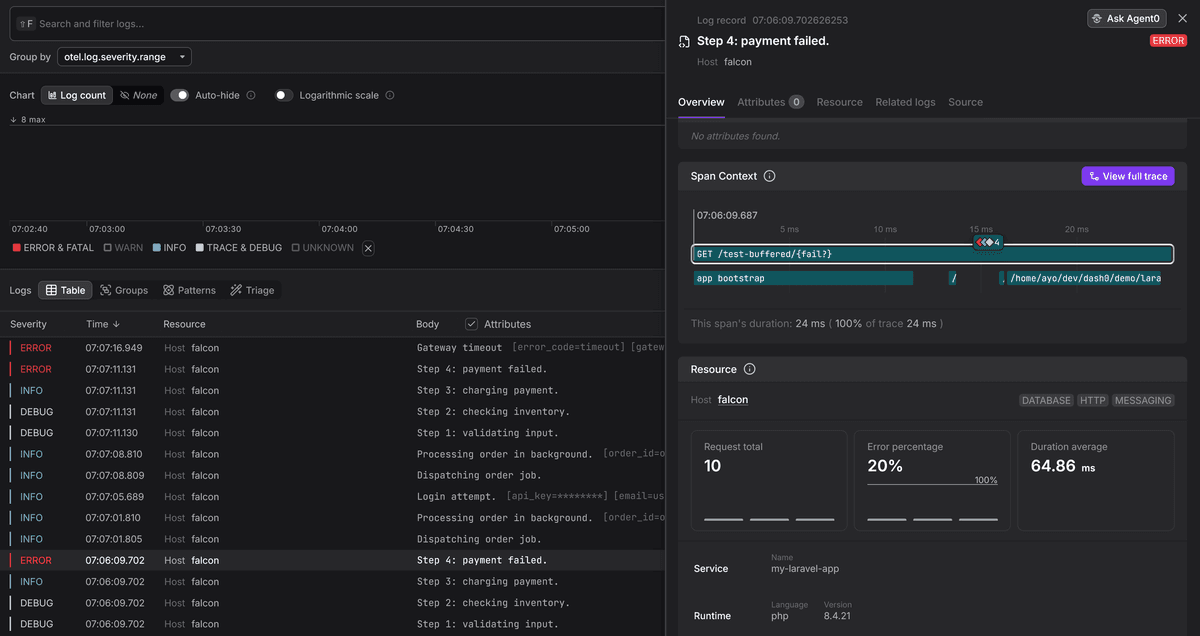Click the X button after the severity legend
The width and height of the screenshot is (1200, 636).
(368, 248)
